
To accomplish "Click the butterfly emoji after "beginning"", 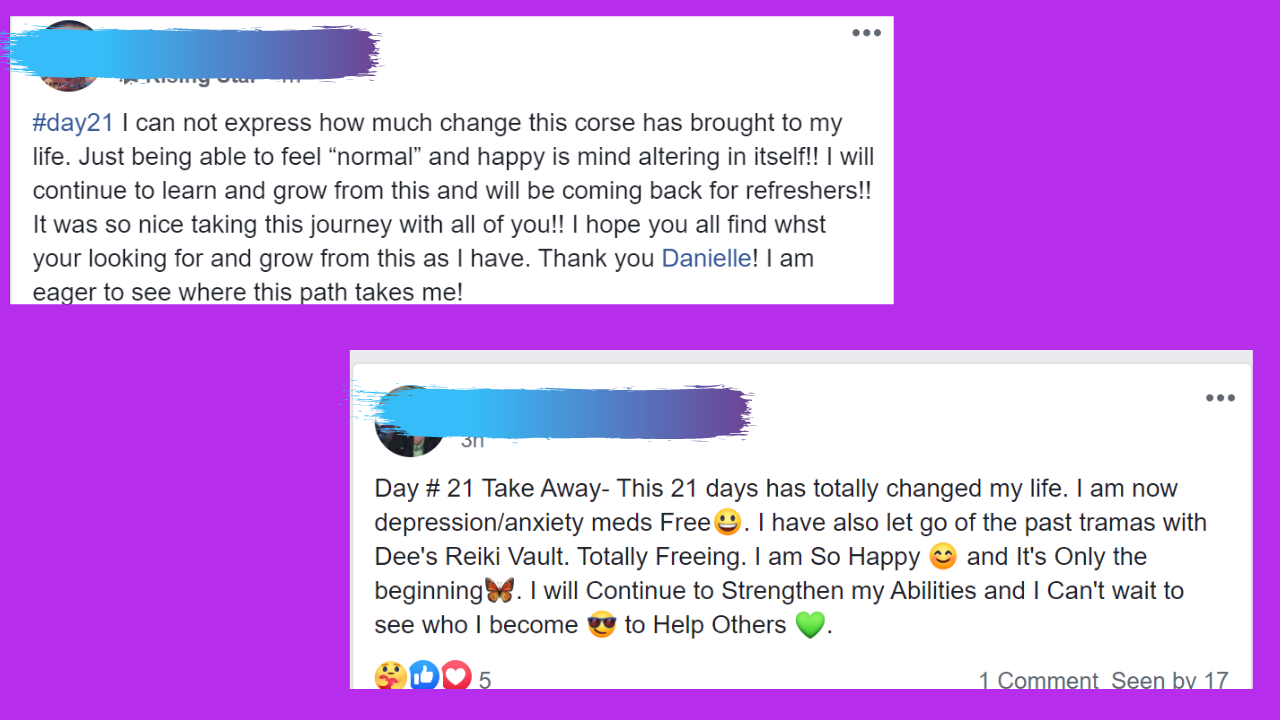I will (500, 590).
